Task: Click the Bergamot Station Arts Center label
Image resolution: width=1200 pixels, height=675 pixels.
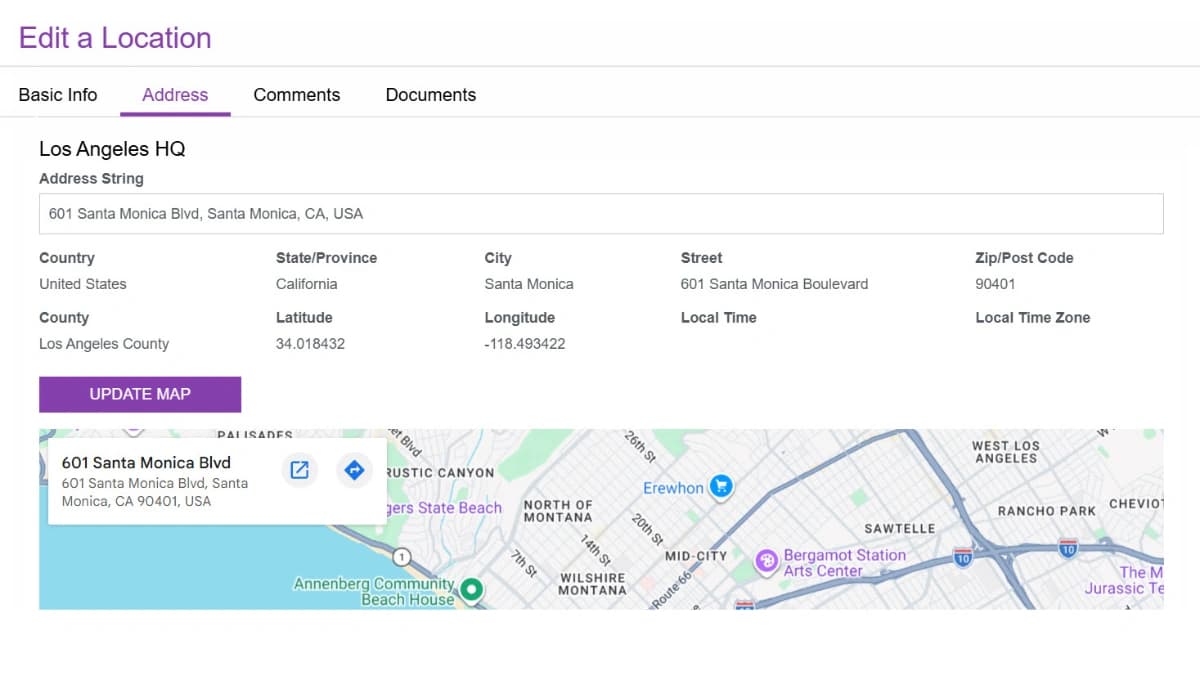Action: (x=845, y=563)
